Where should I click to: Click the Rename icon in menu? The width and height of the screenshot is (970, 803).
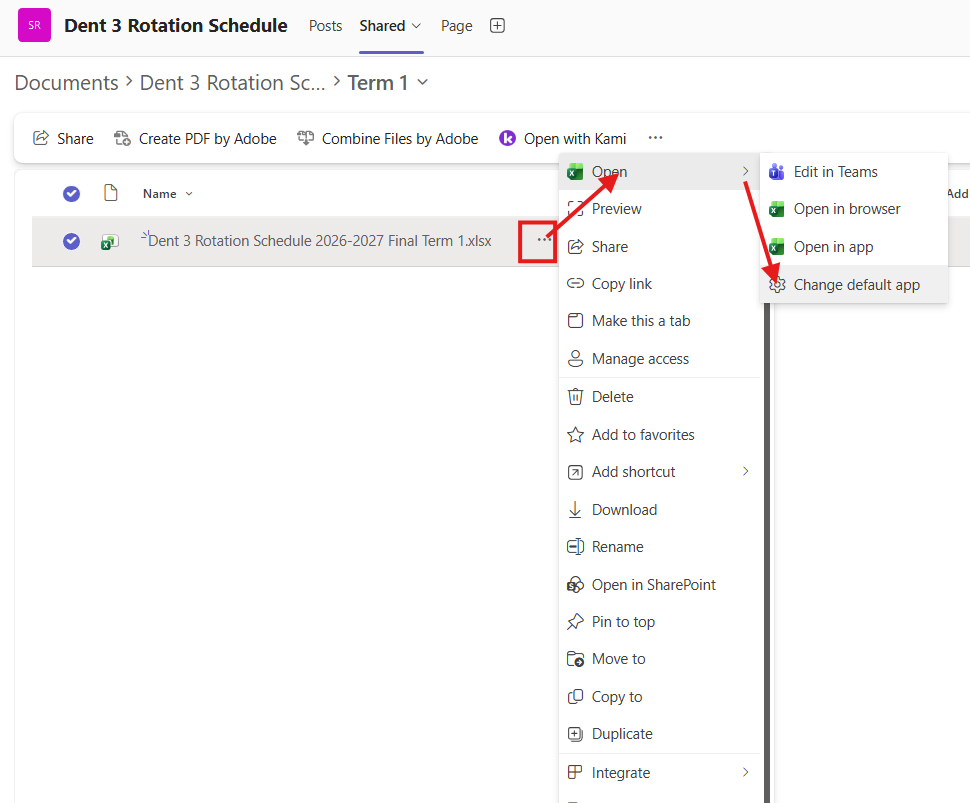click(x=575, y=547)
